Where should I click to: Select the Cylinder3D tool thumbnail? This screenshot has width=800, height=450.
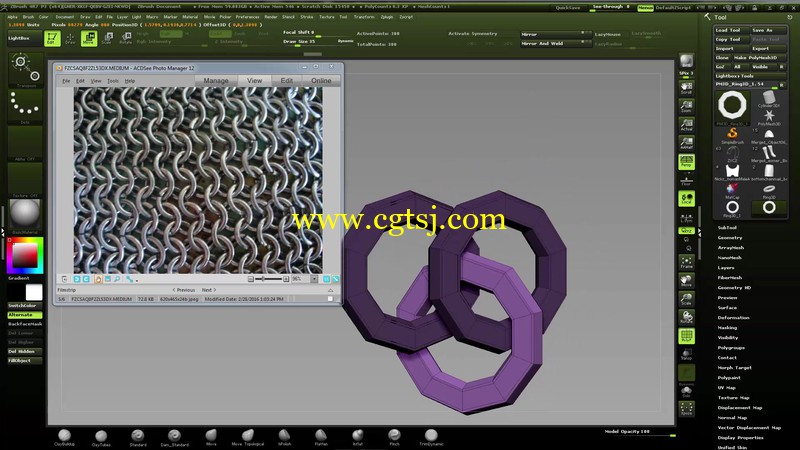(769, 98)
